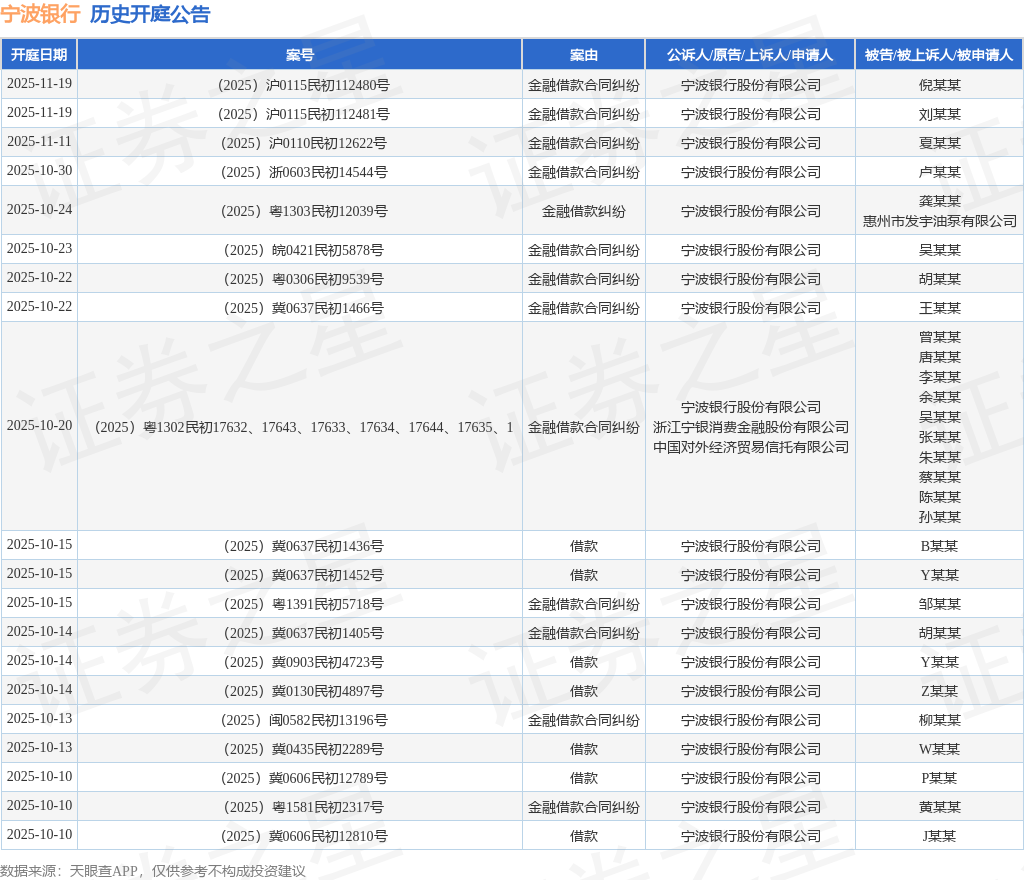Click defendant 唐某某
Image resolution: width=1024 pixels, height=880 pixels.
pos(940,357)
